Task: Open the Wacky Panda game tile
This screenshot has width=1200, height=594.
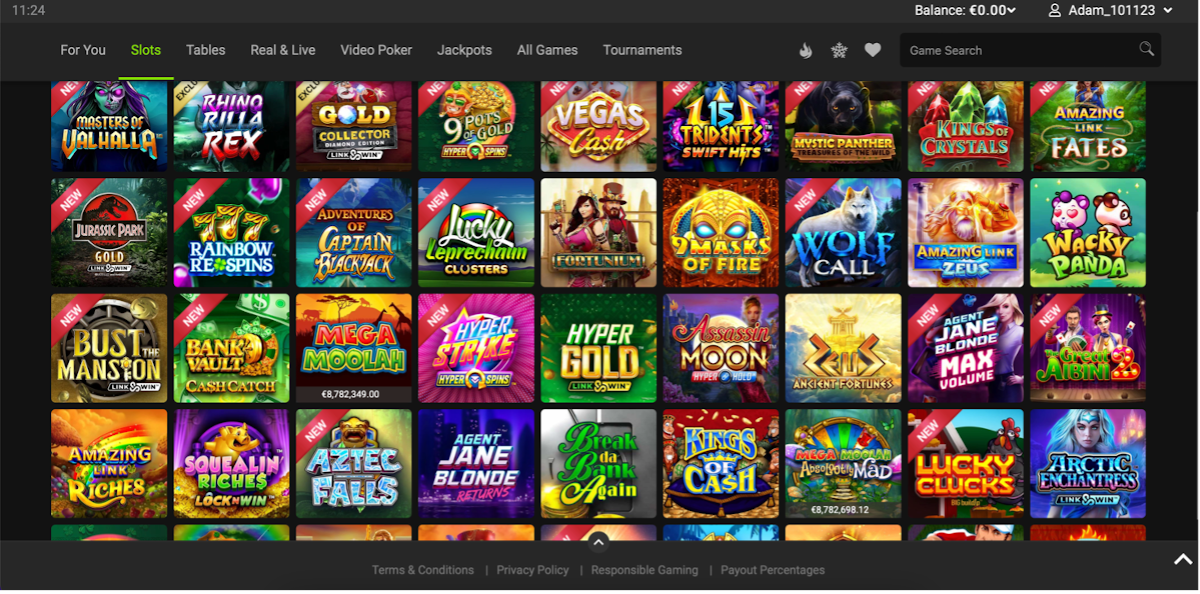Action: tap(1088, 233)
